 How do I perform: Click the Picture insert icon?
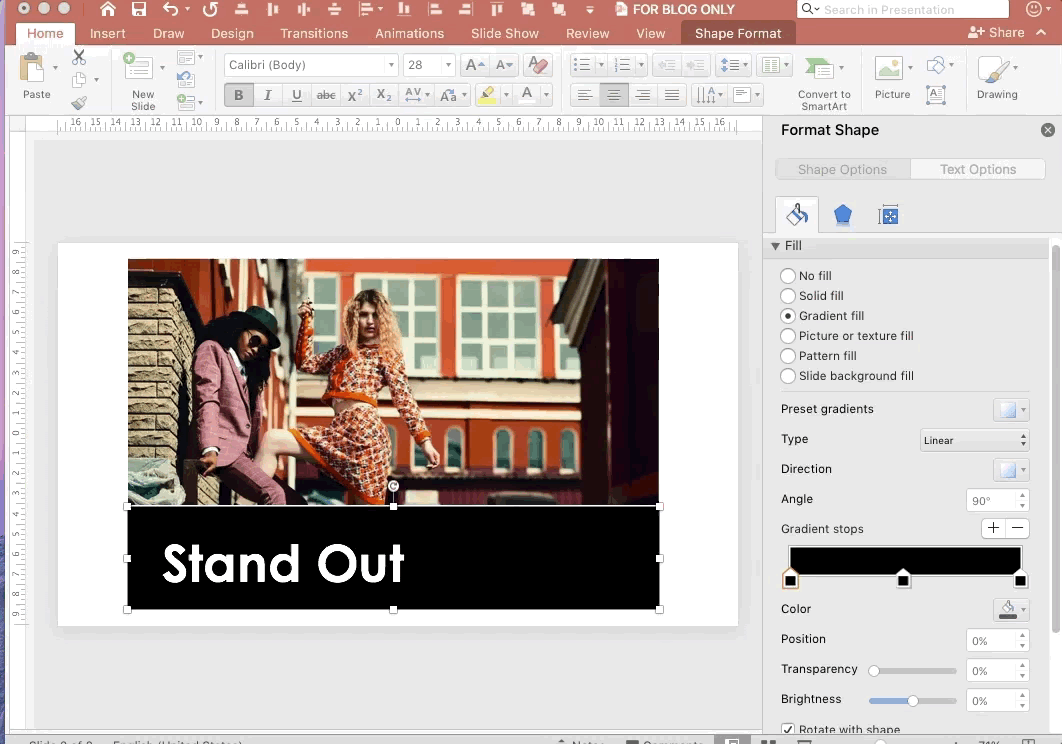(x=889, y=68)
